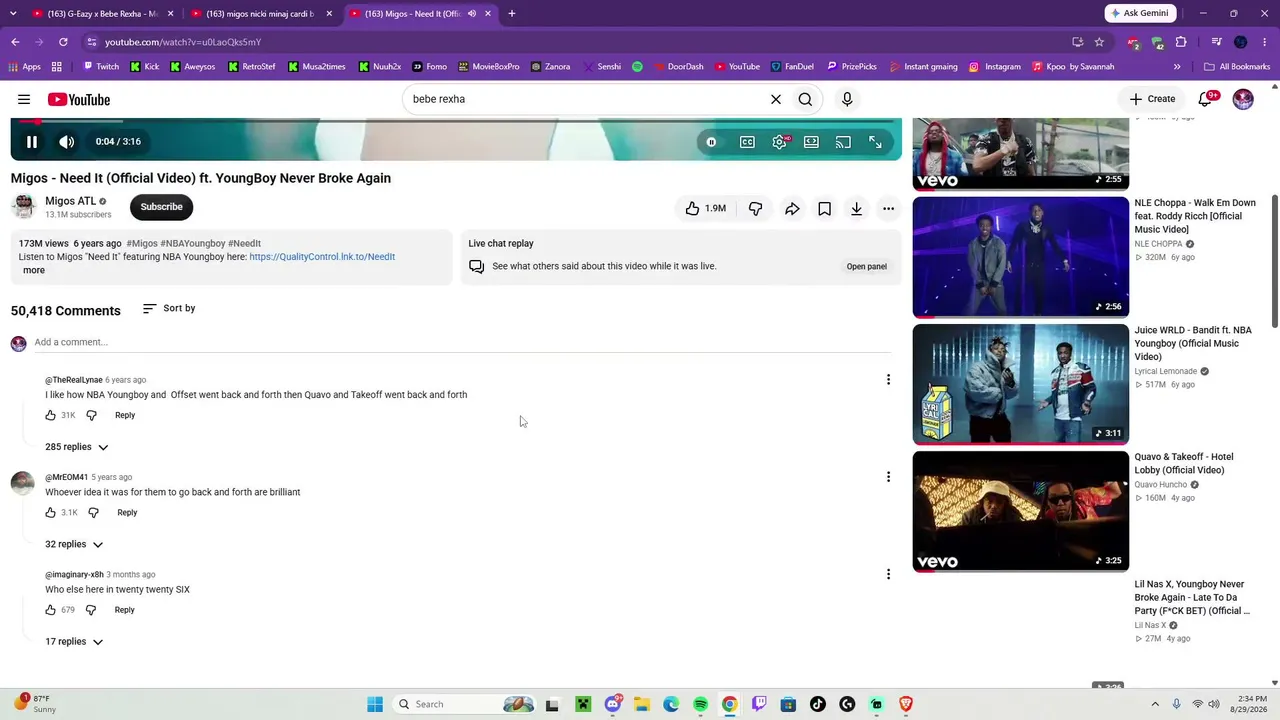Open the QualityControl NeedIt link
Viewport: 1280px width, 720px height.
(x=322, y=257)
